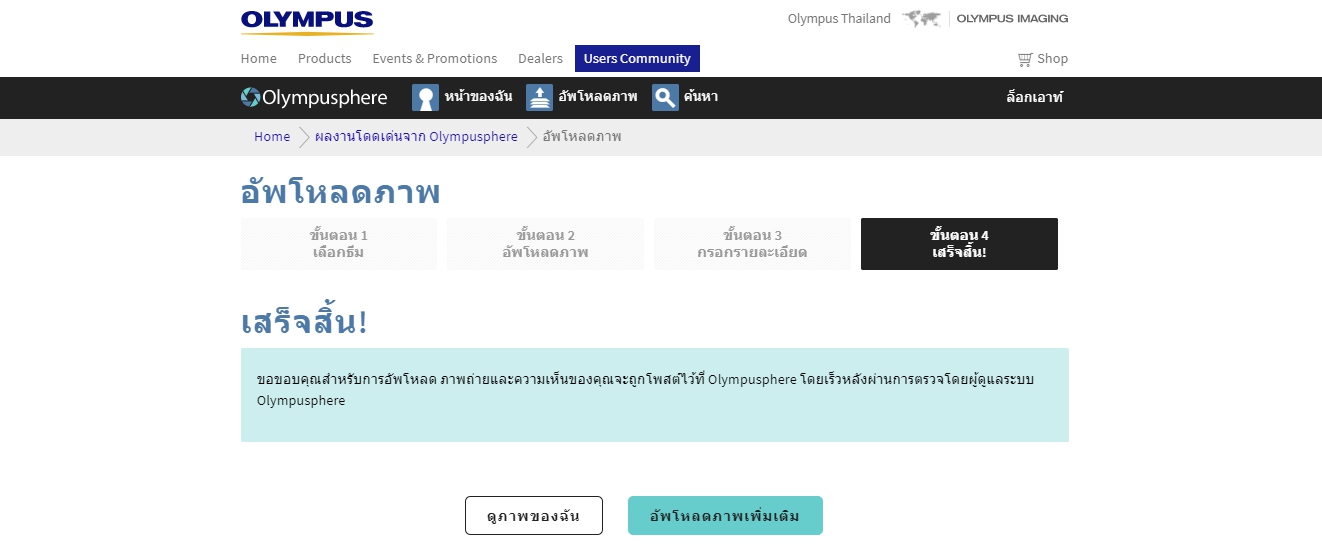Click the ขอขอบคุณ confirmation message text
The image size is (1322, 545).
tap(645, 390)
